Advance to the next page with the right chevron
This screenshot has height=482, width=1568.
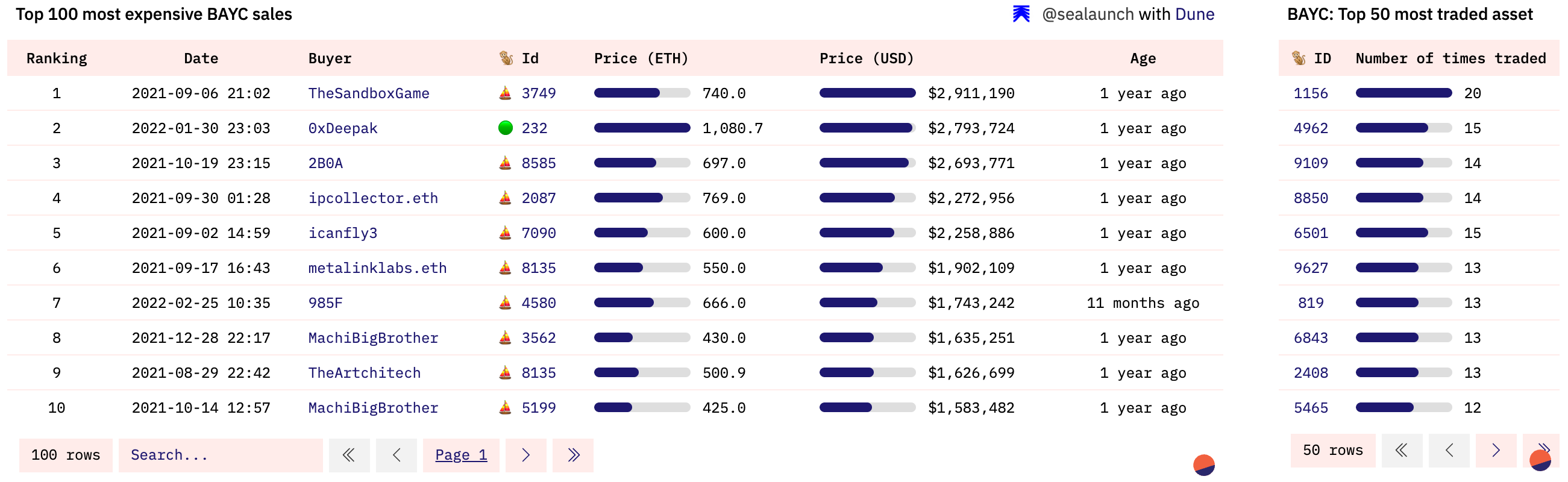point(525,455)
